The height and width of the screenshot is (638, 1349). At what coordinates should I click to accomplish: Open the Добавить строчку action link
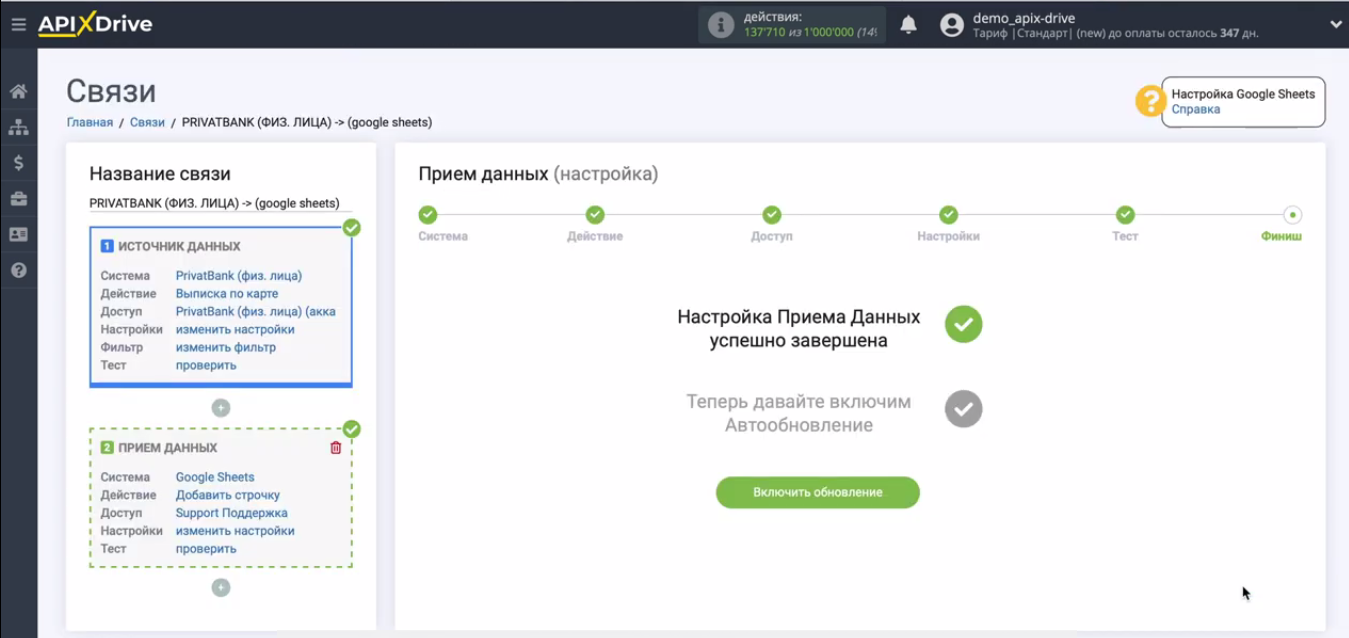click(228, 496)
